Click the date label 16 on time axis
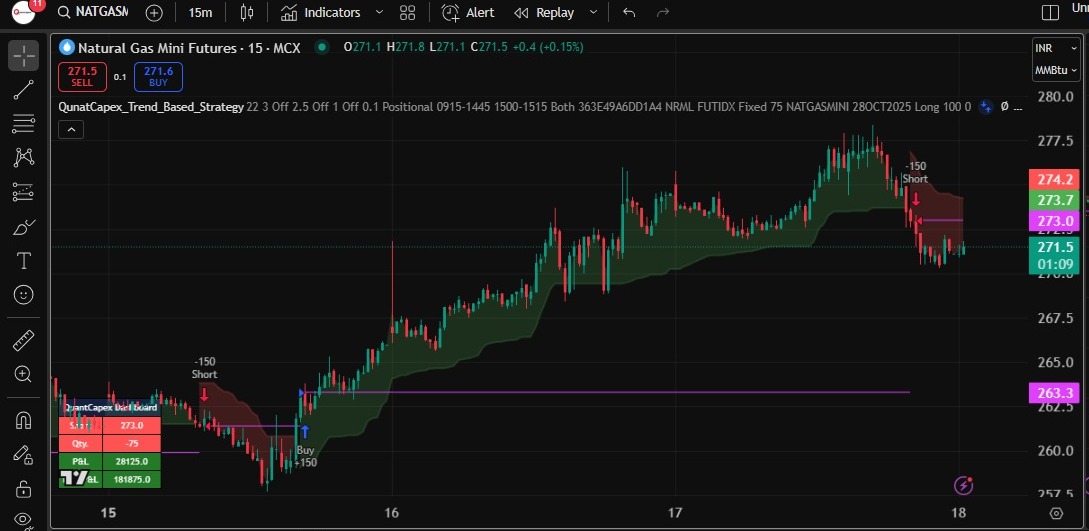 (392, 513)
